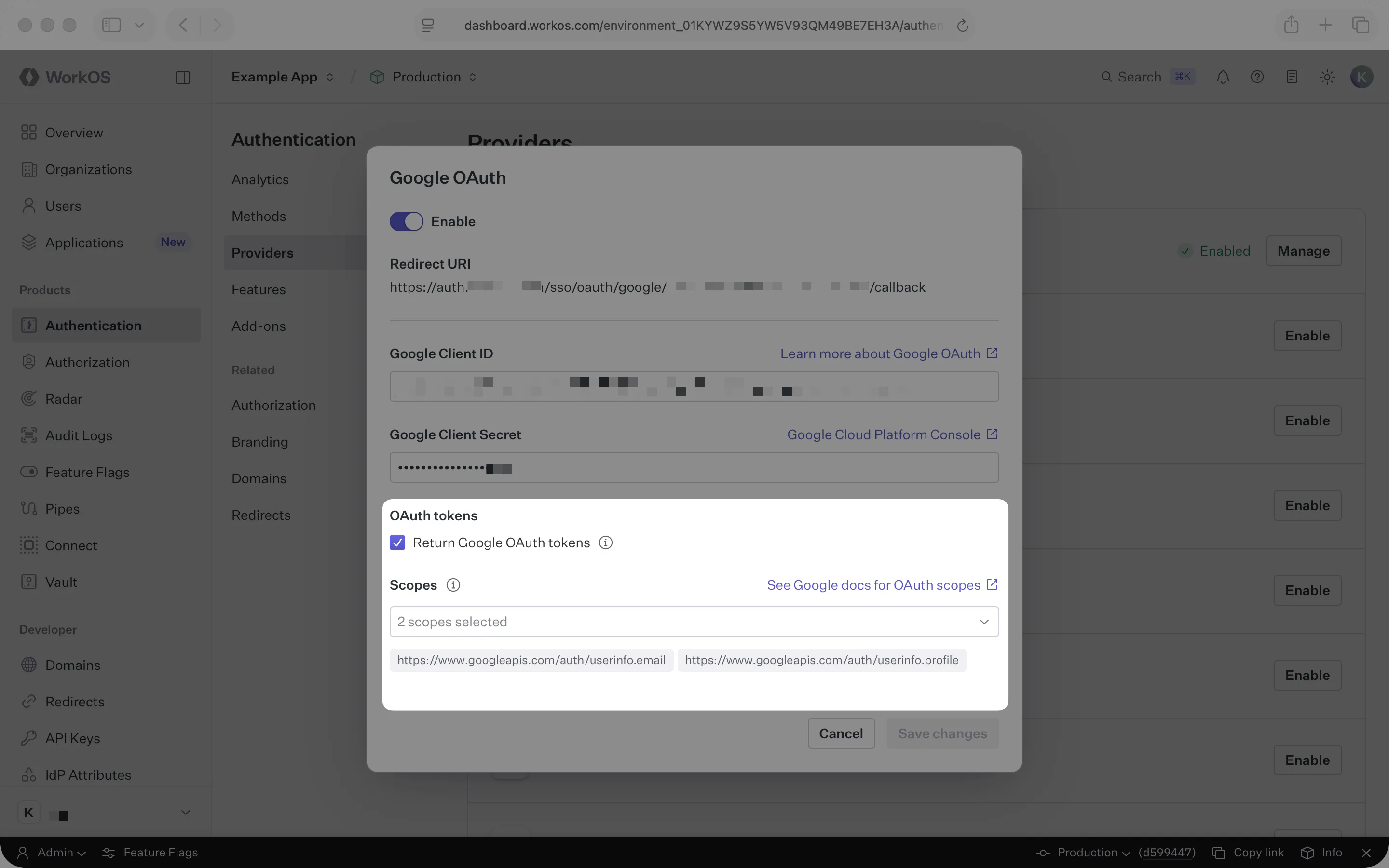Open See Google docs for OAuth scopes
This screenshot has height=868, width=1389.
pyautogui.click(x=883, y=585)
